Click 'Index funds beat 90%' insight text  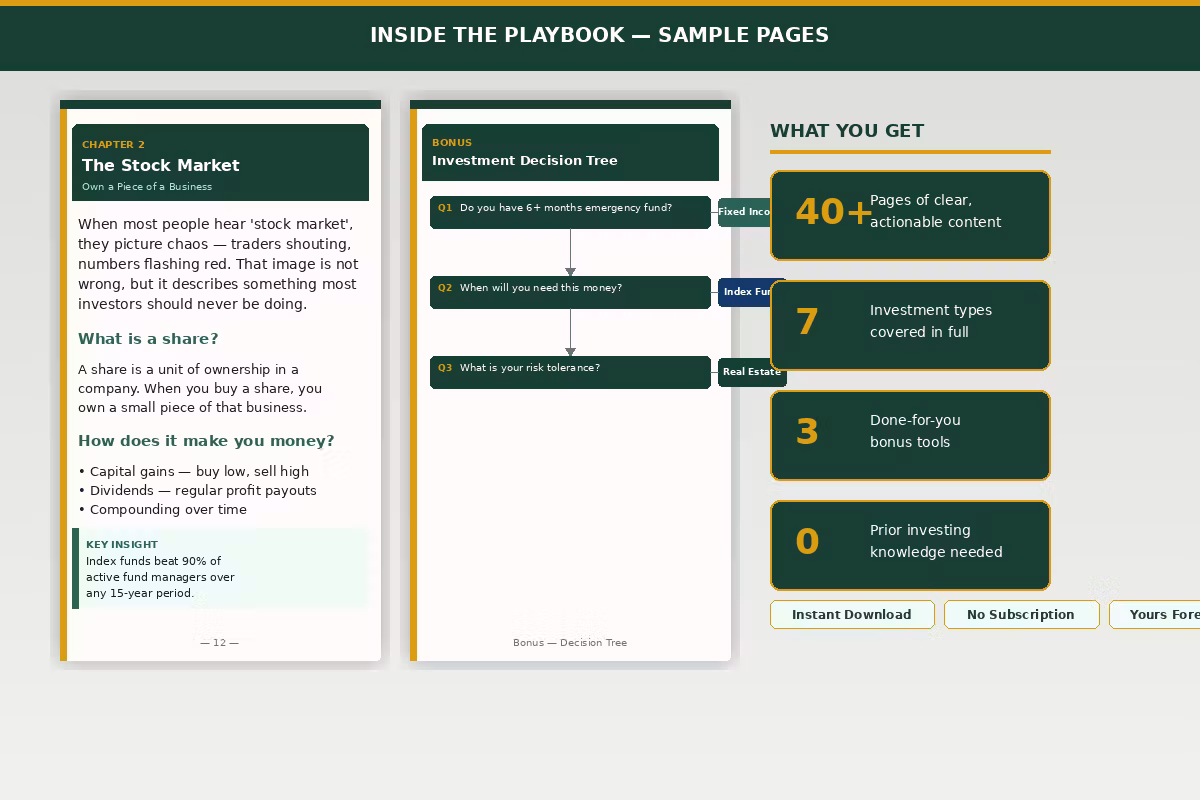[x=160, y=577]
